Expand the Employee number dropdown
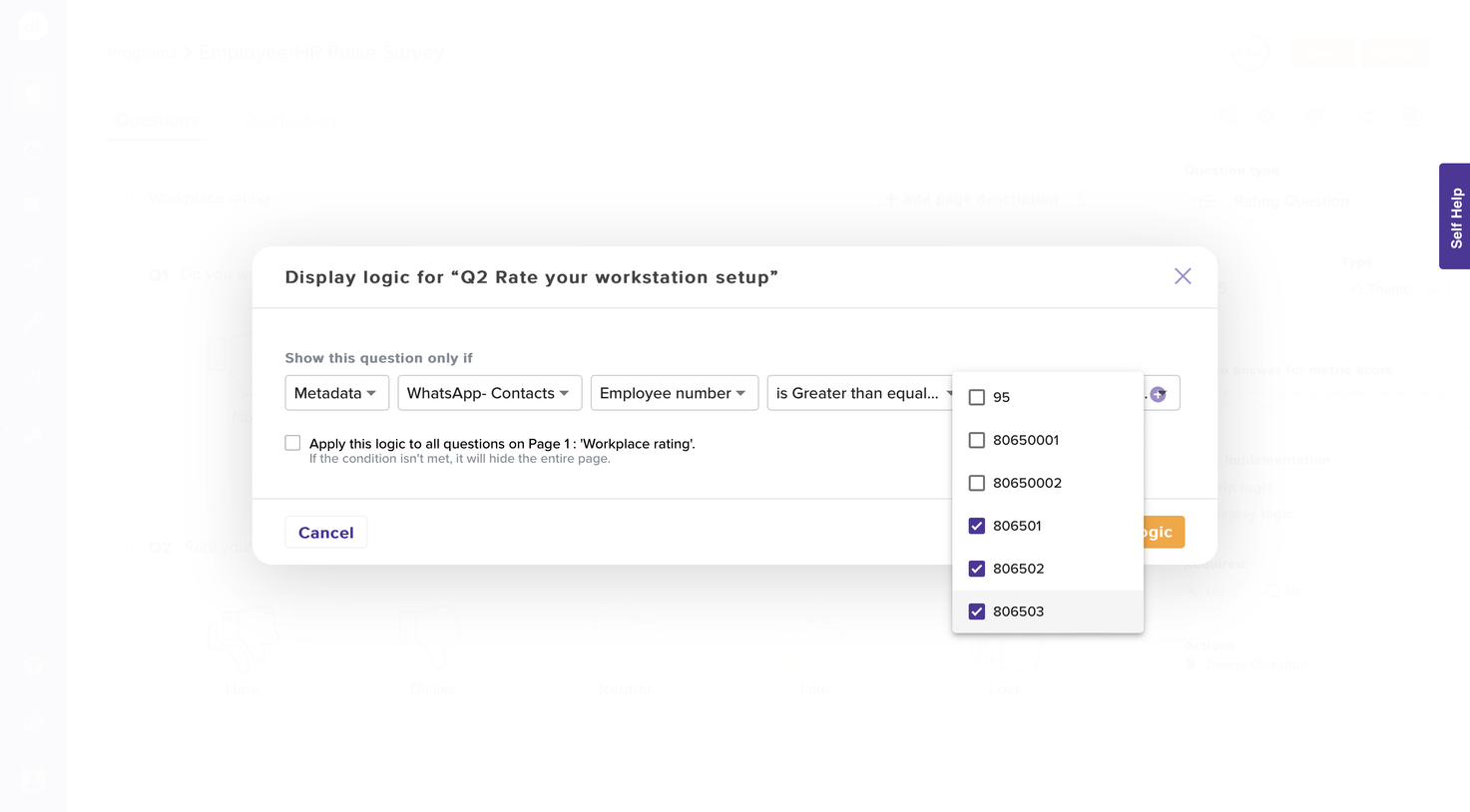Screen dimensions: 1470x812 [674, 393]
